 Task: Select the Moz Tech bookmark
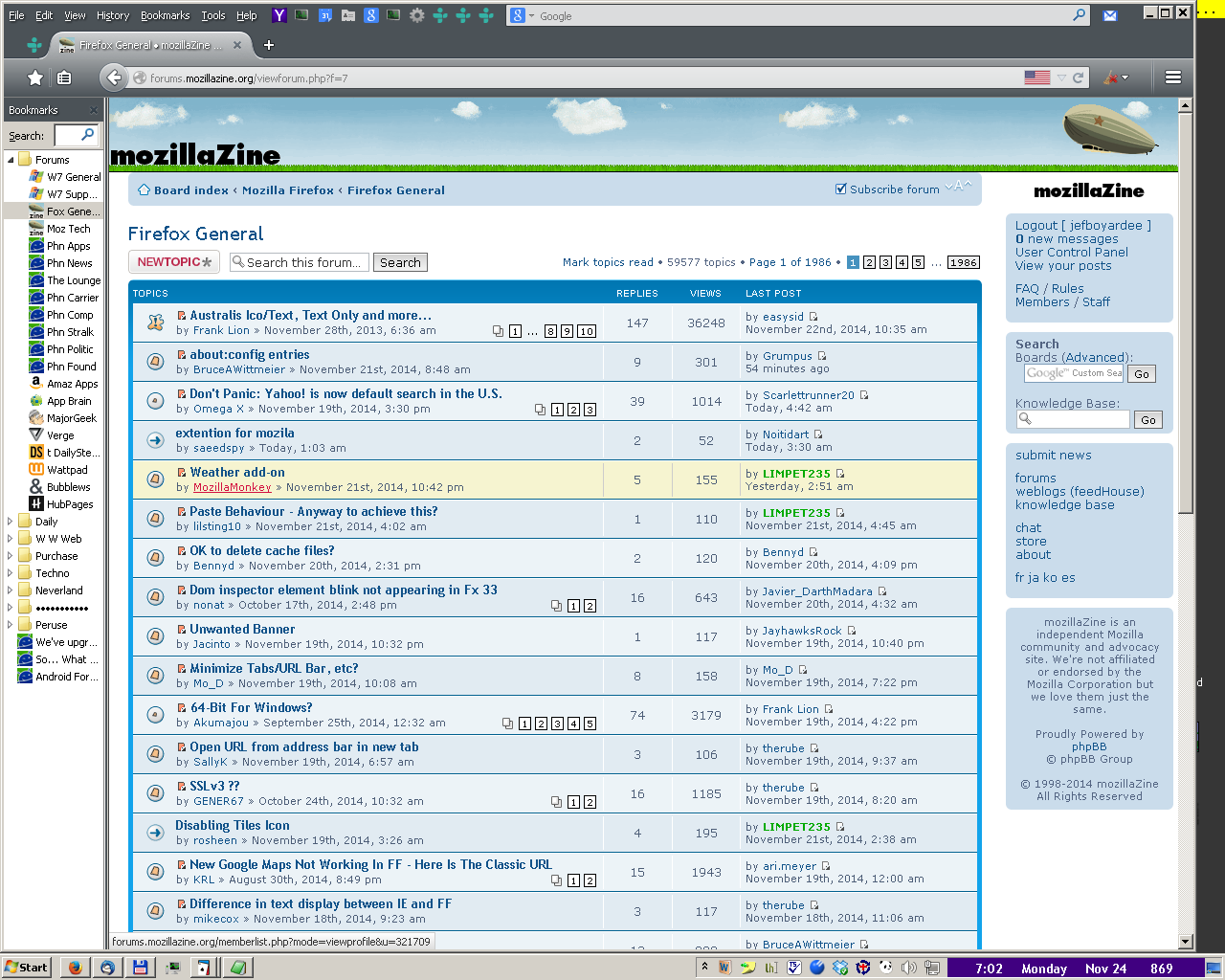[68, 229]
